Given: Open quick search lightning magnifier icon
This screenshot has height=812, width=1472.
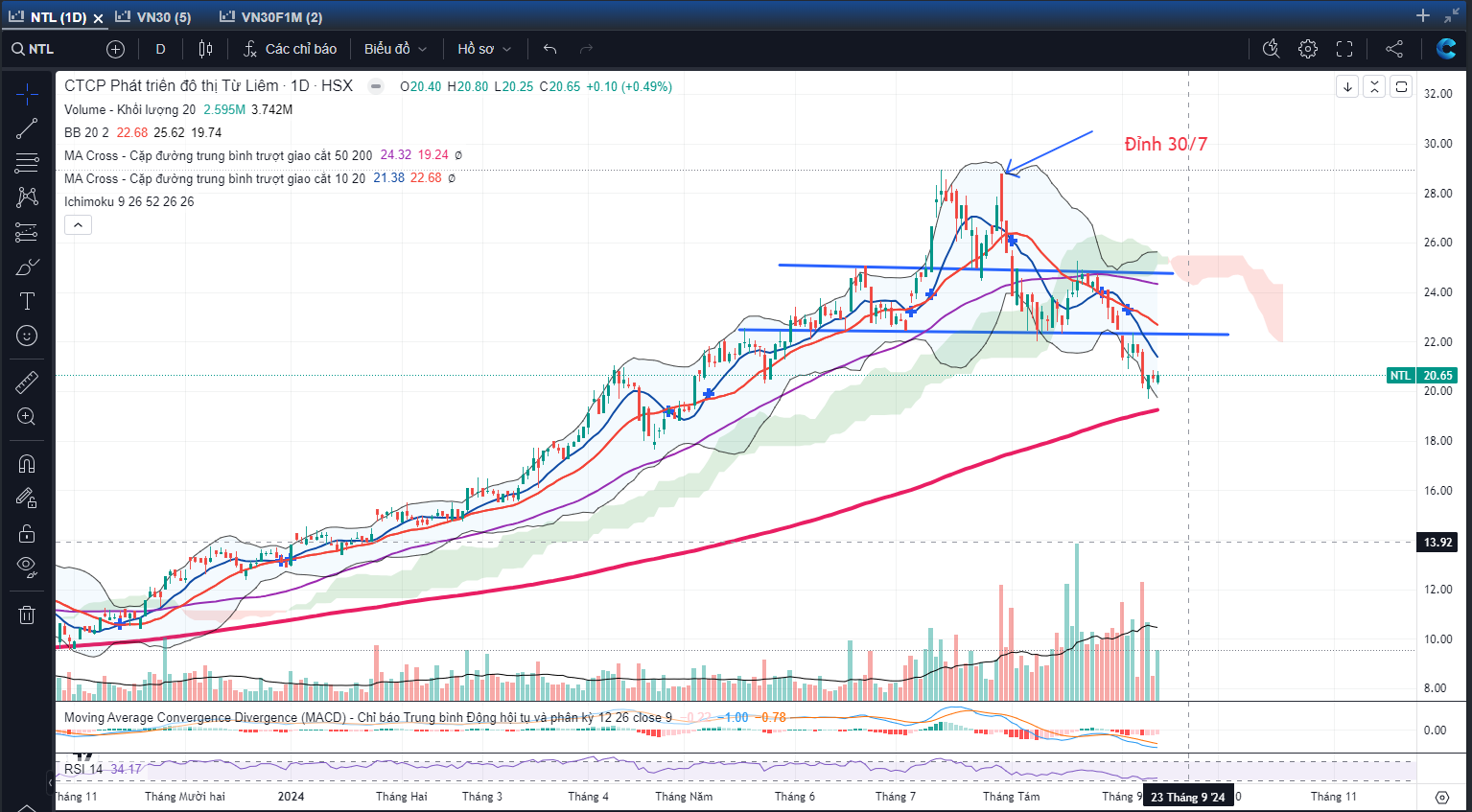Looking at the screenshot, I should [x=1272, y=49].
